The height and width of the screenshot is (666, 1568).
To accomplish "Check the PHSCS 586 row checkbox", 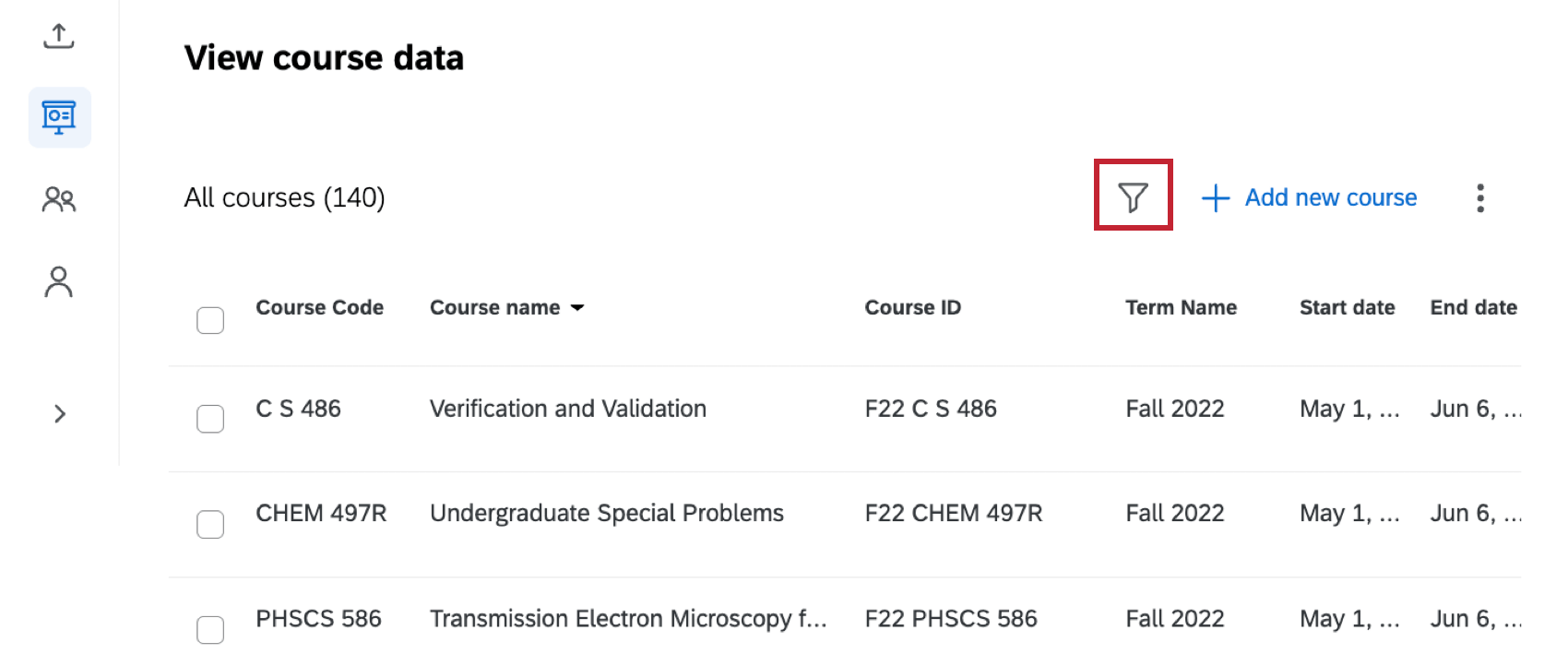I will coord(210,629).
